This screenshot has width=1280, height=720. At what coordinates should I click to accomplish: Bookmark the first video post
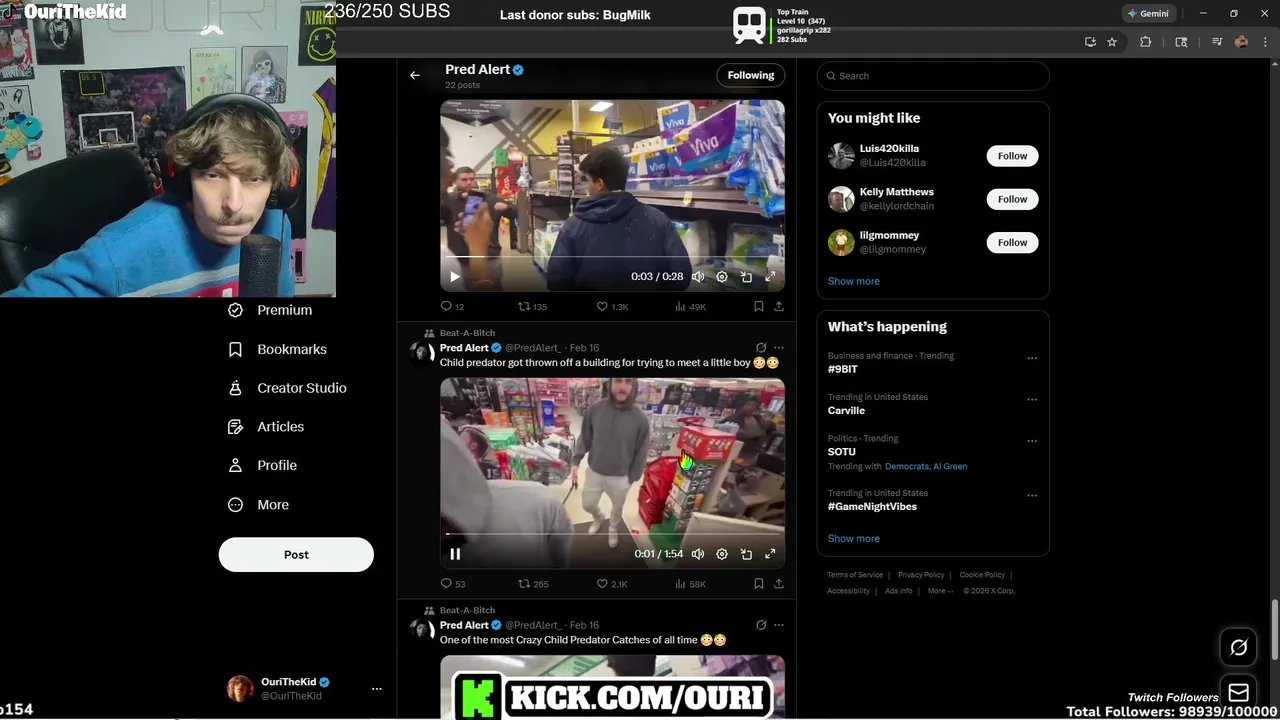[759, 307]
